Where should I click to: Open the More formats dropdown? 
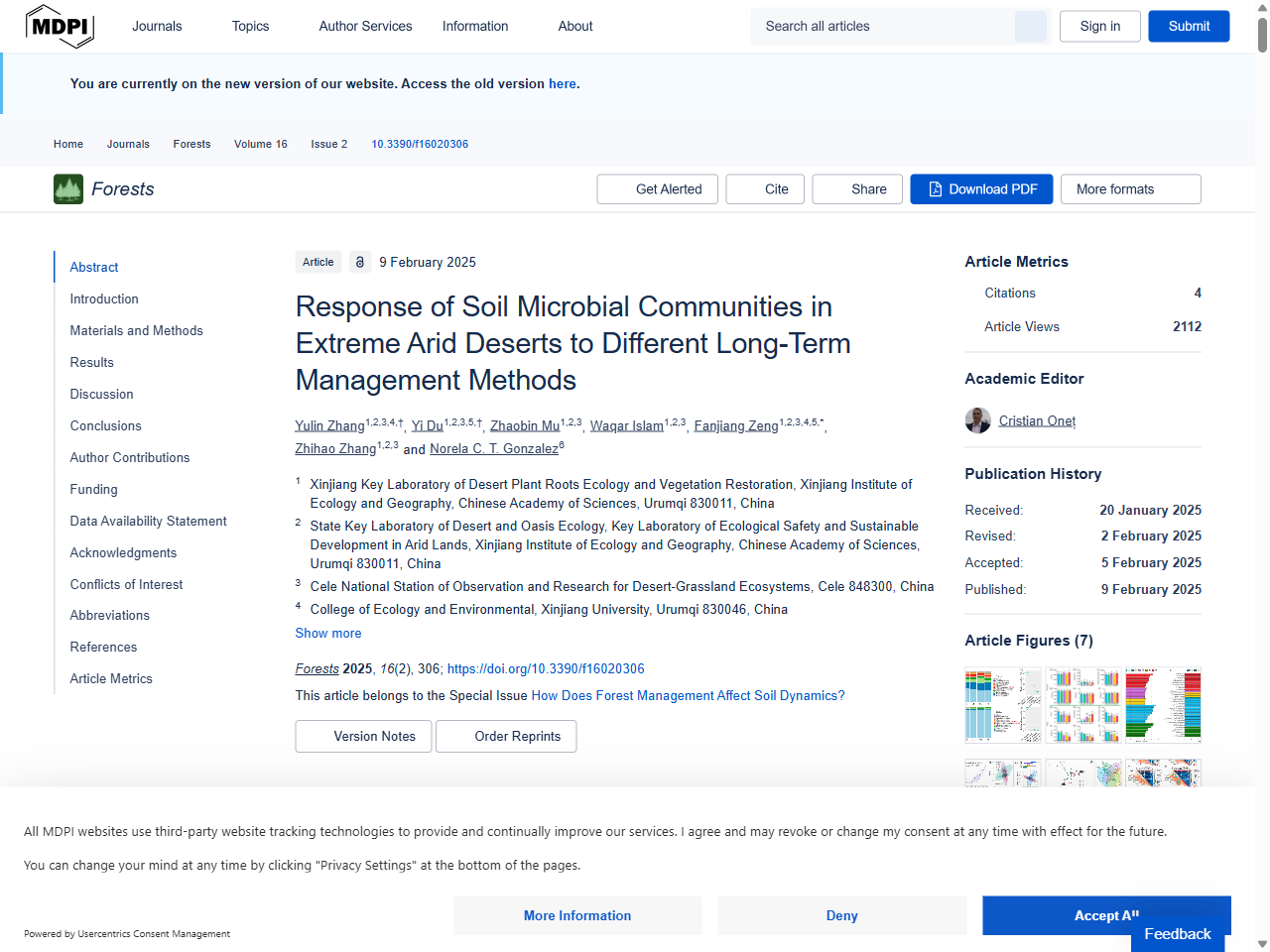[1130, 188]
